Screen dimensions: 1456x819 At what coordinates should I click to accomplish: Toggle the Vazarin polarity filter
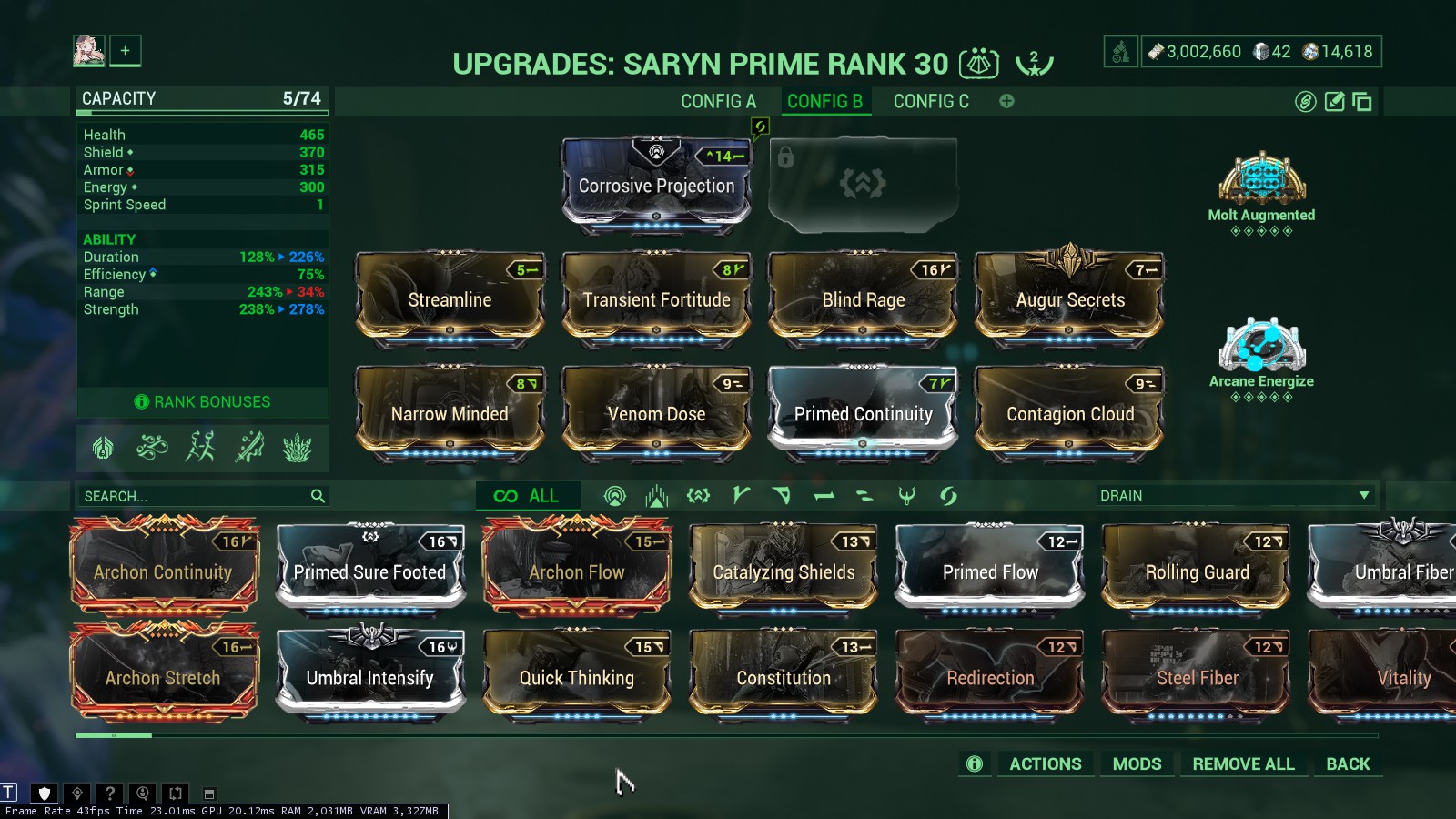(x=782, y=496)
